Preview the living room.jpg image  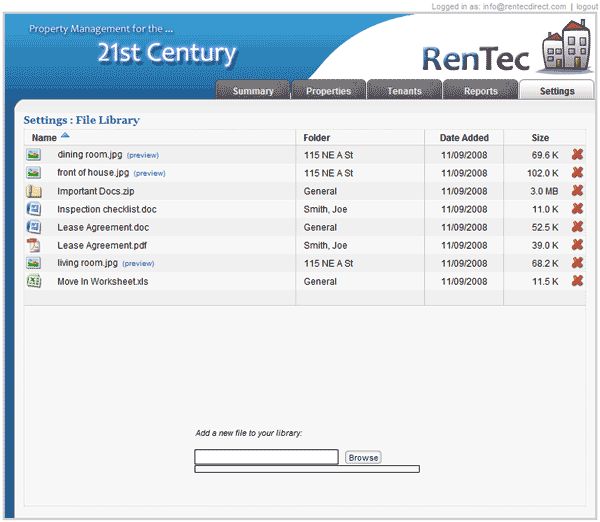[138, 263]
